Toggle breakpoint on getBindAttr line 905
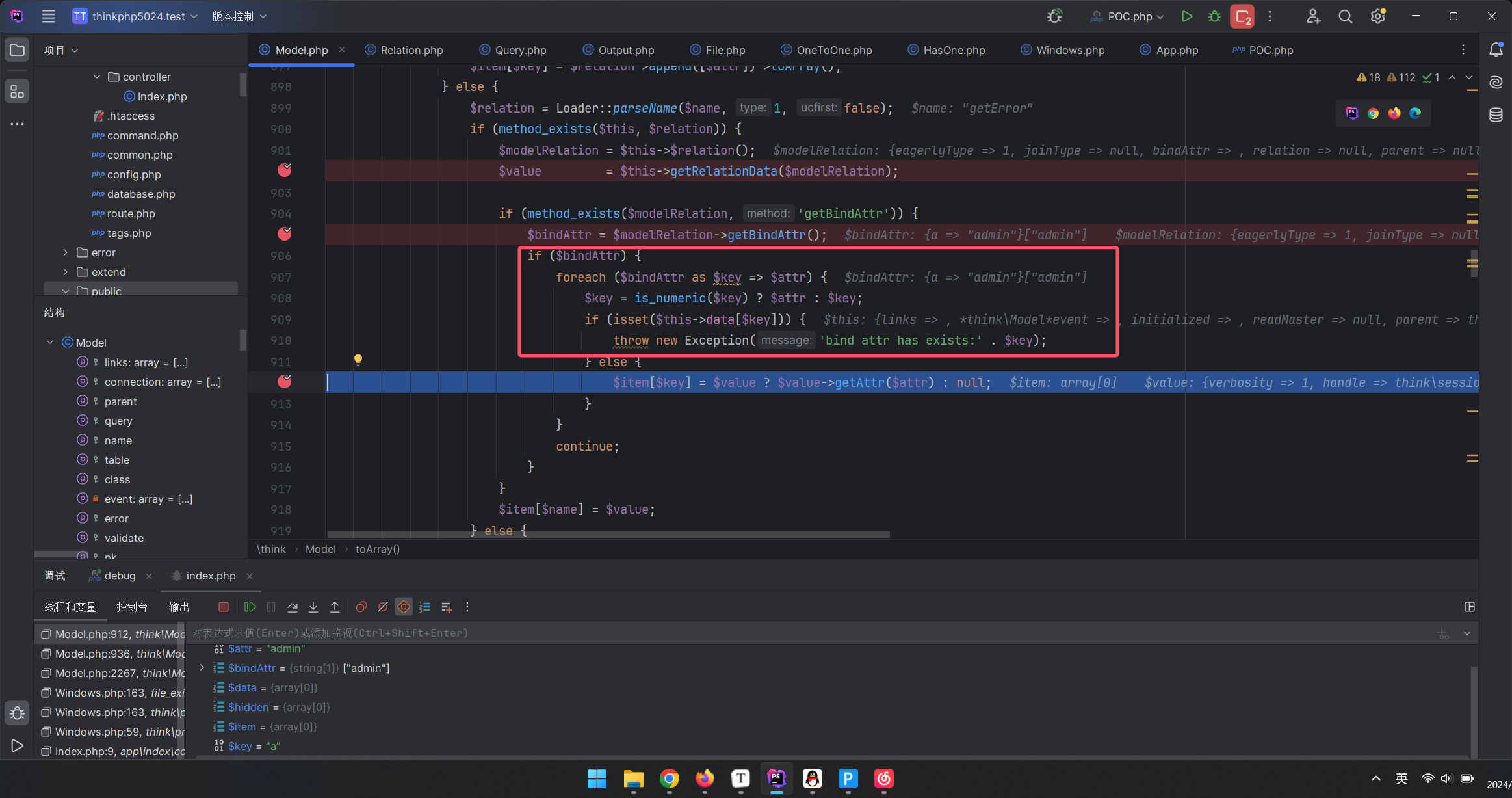The image size is (1512, 798). [x=285, y=233]
